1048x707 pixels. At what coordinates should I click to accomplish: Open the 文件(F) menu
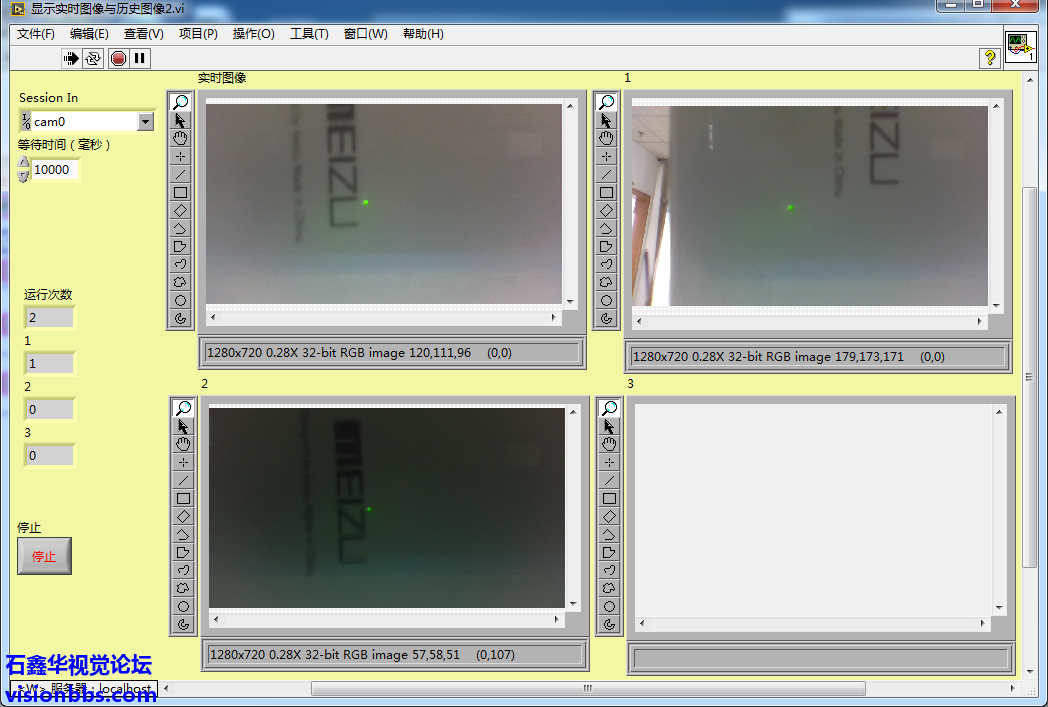point(36,34)
